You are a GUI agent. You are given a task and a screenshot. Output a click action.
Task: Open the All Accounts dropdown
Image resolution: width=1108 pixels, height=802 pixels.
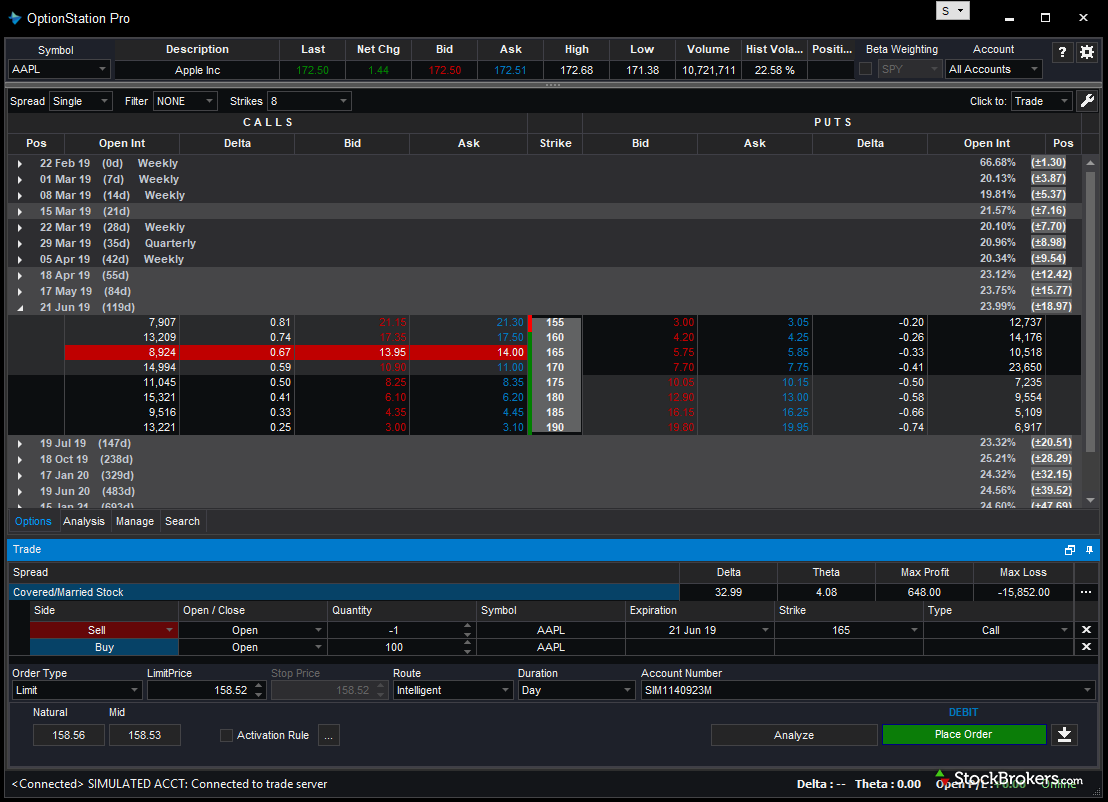(994, 69)
